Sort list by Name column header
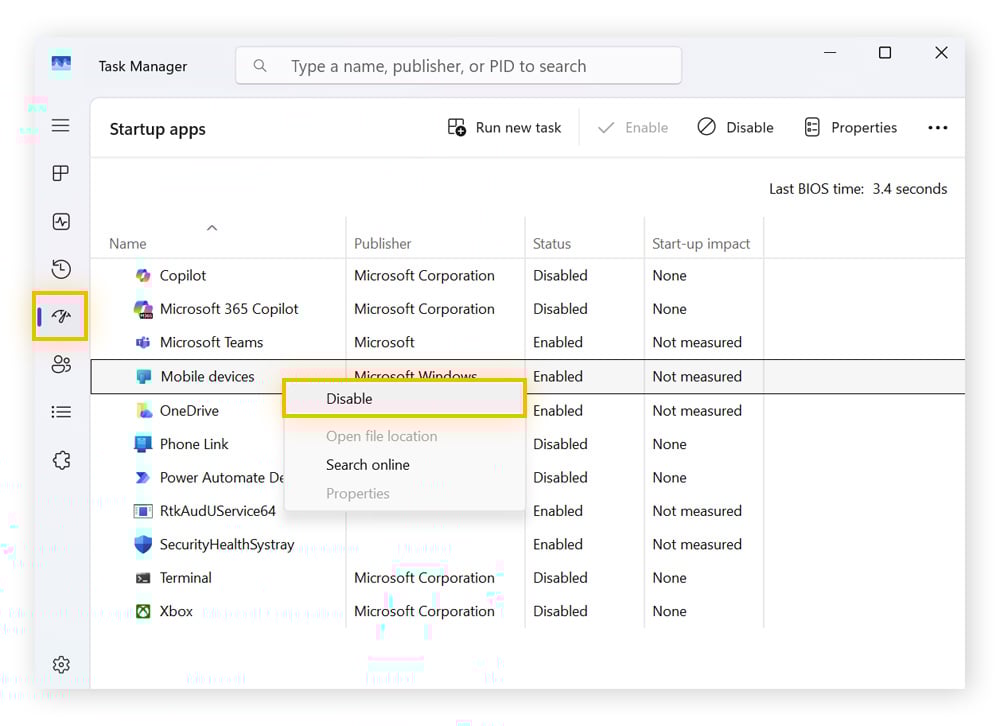The height and width of the screenshot is (726, 1000). [128, 244]
